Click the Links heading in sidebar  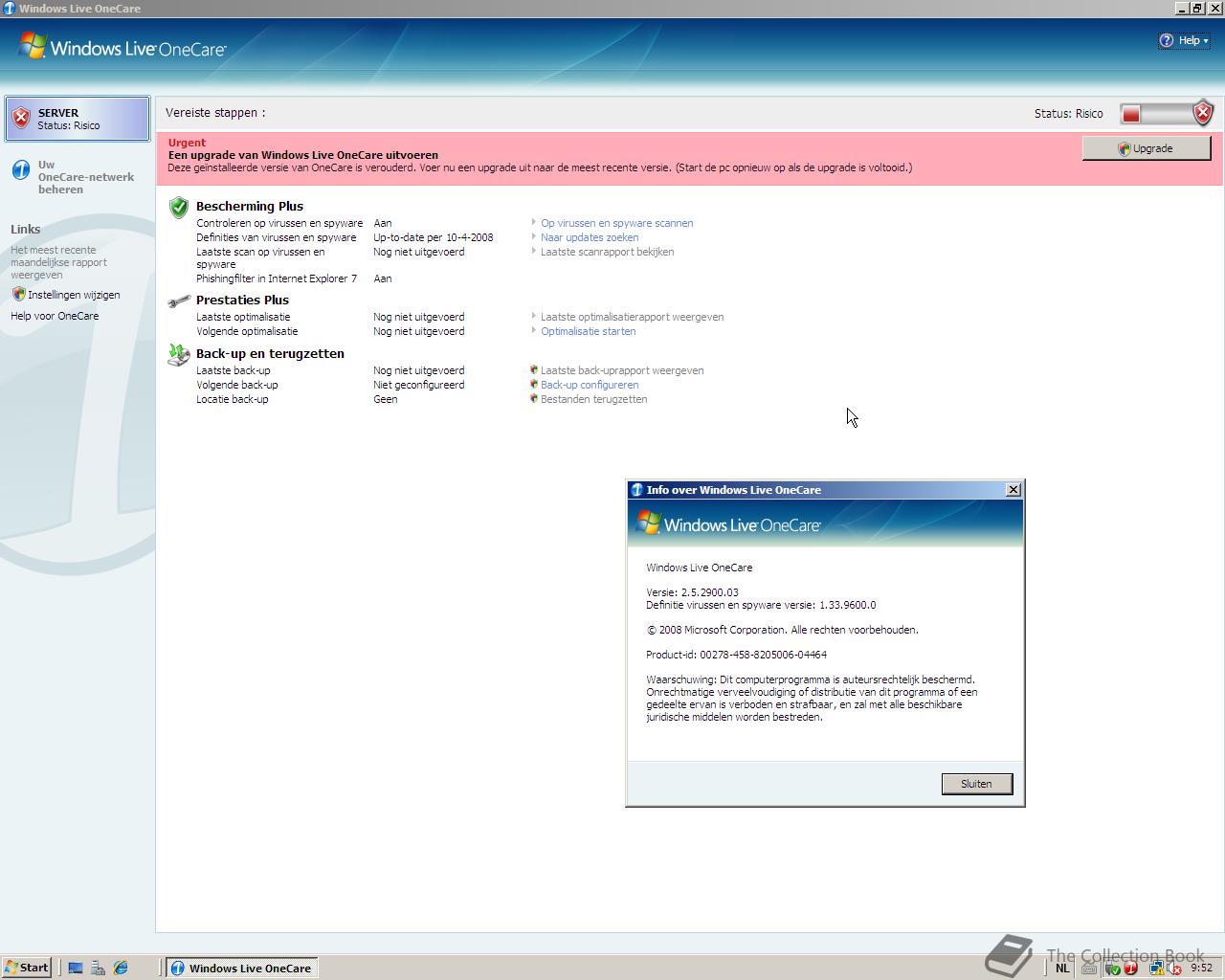(26, 229)
